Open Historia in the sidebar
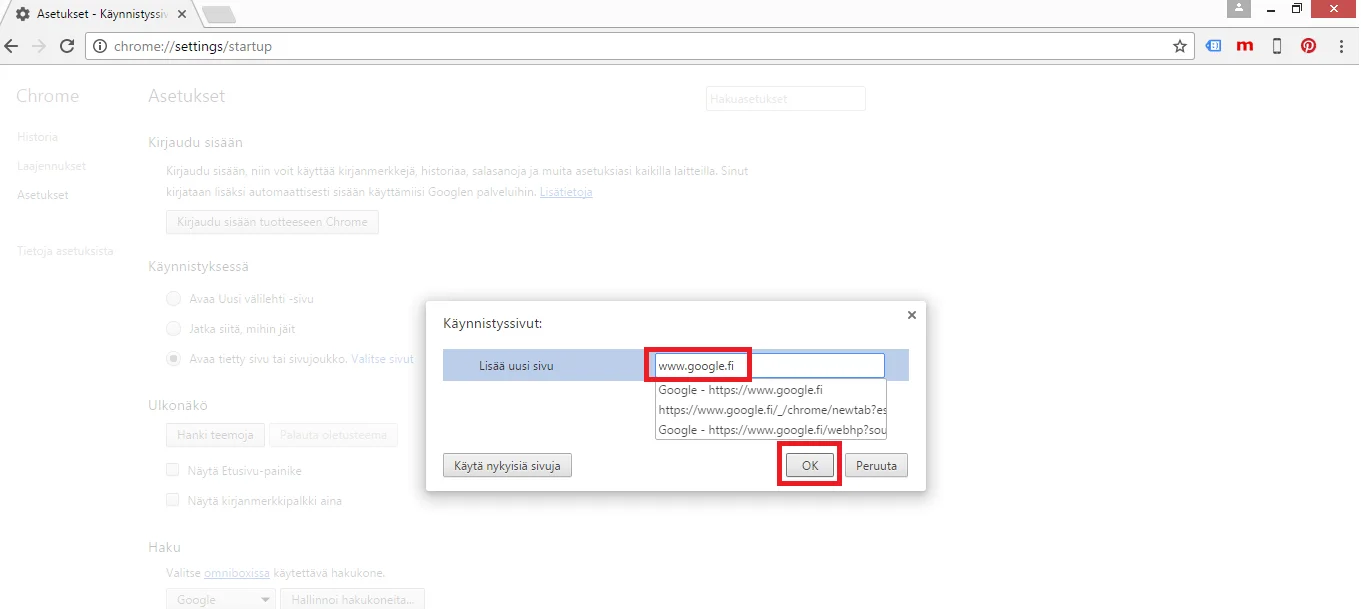 [37, 137]
